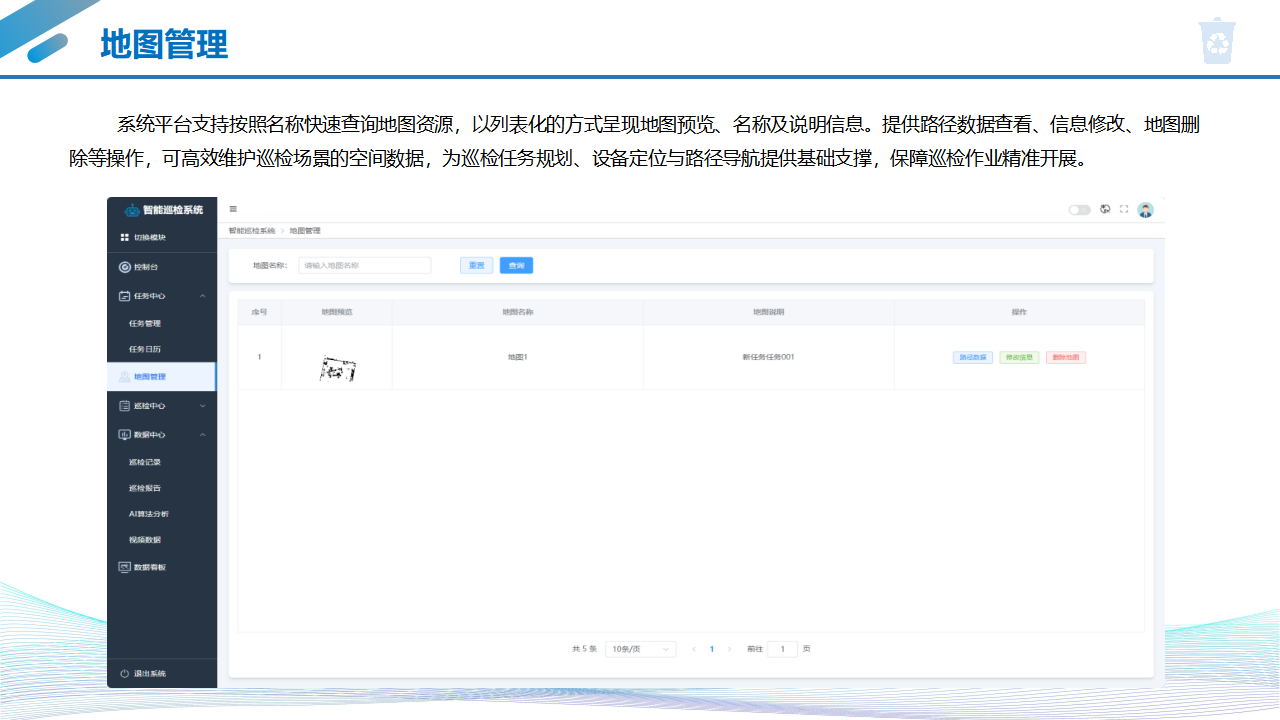Open 任务日历 in the sidebar
This screenshot has width=1280, height=720.
[x=145, y=349]
